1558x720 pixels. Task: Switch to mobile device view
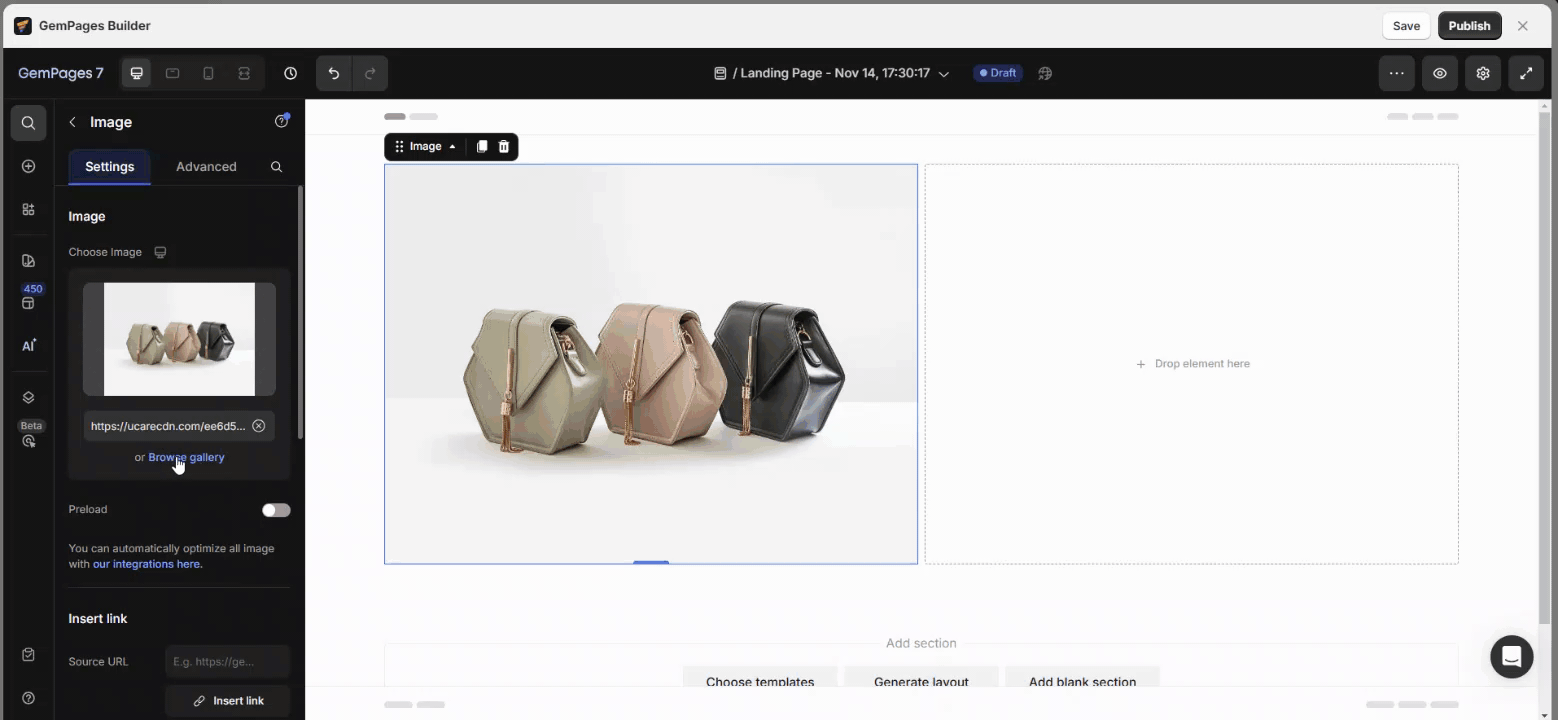[x=208, y=73]
